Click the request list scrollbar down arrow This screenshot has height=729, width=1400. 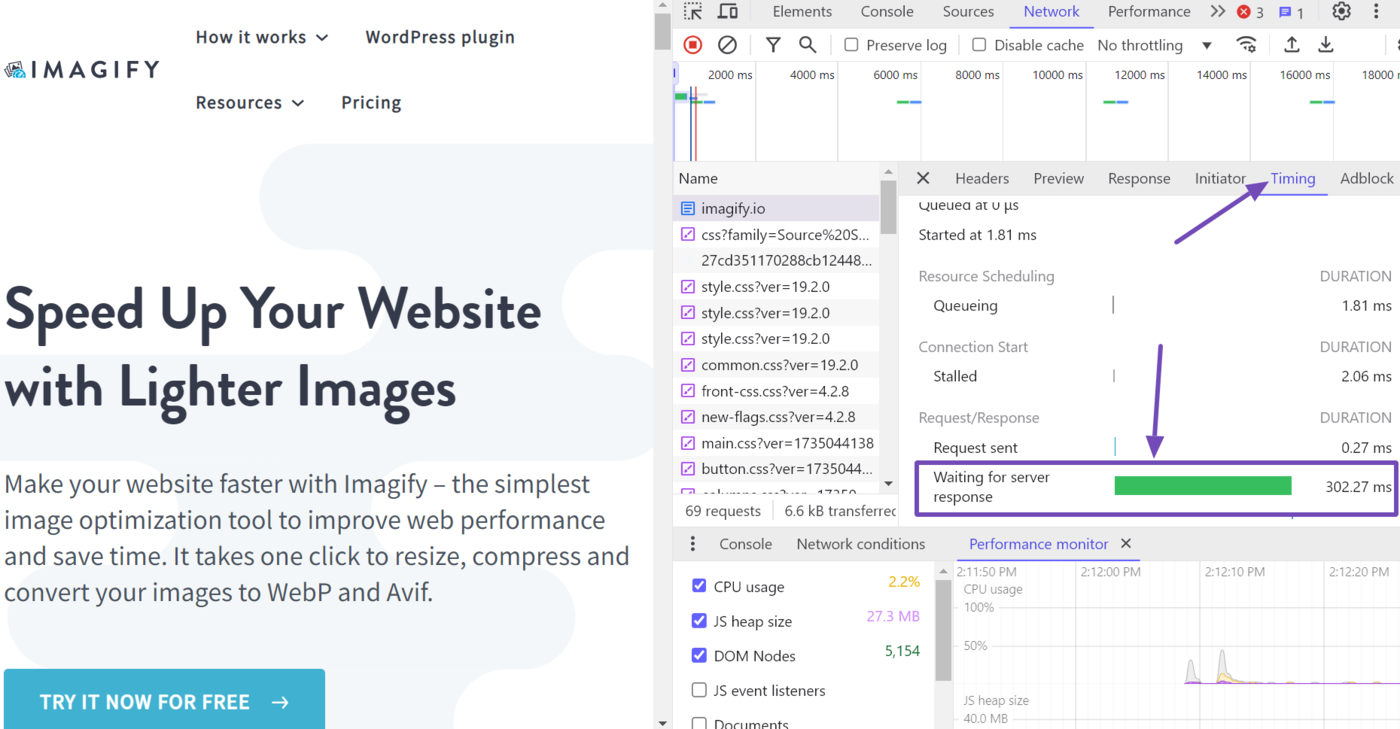coord(888,483)
